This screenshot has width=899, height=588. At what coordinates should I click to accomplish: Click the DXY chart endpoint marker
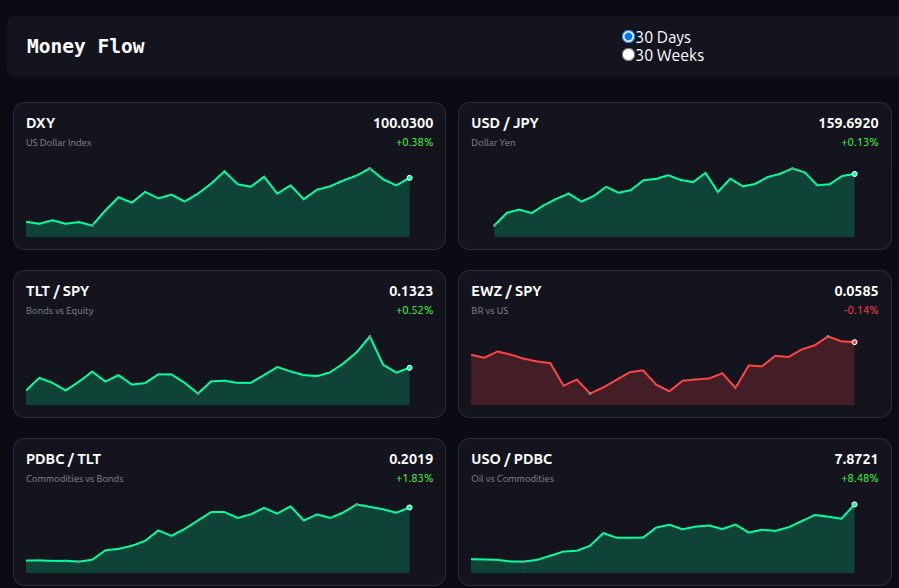click(x=409, y=178)
